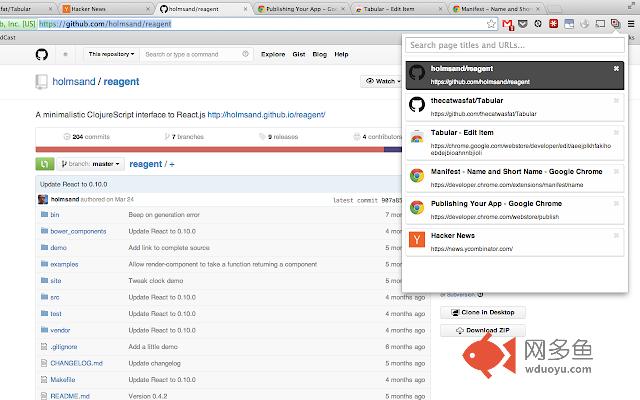Open Explore in GitHub header

273,54
